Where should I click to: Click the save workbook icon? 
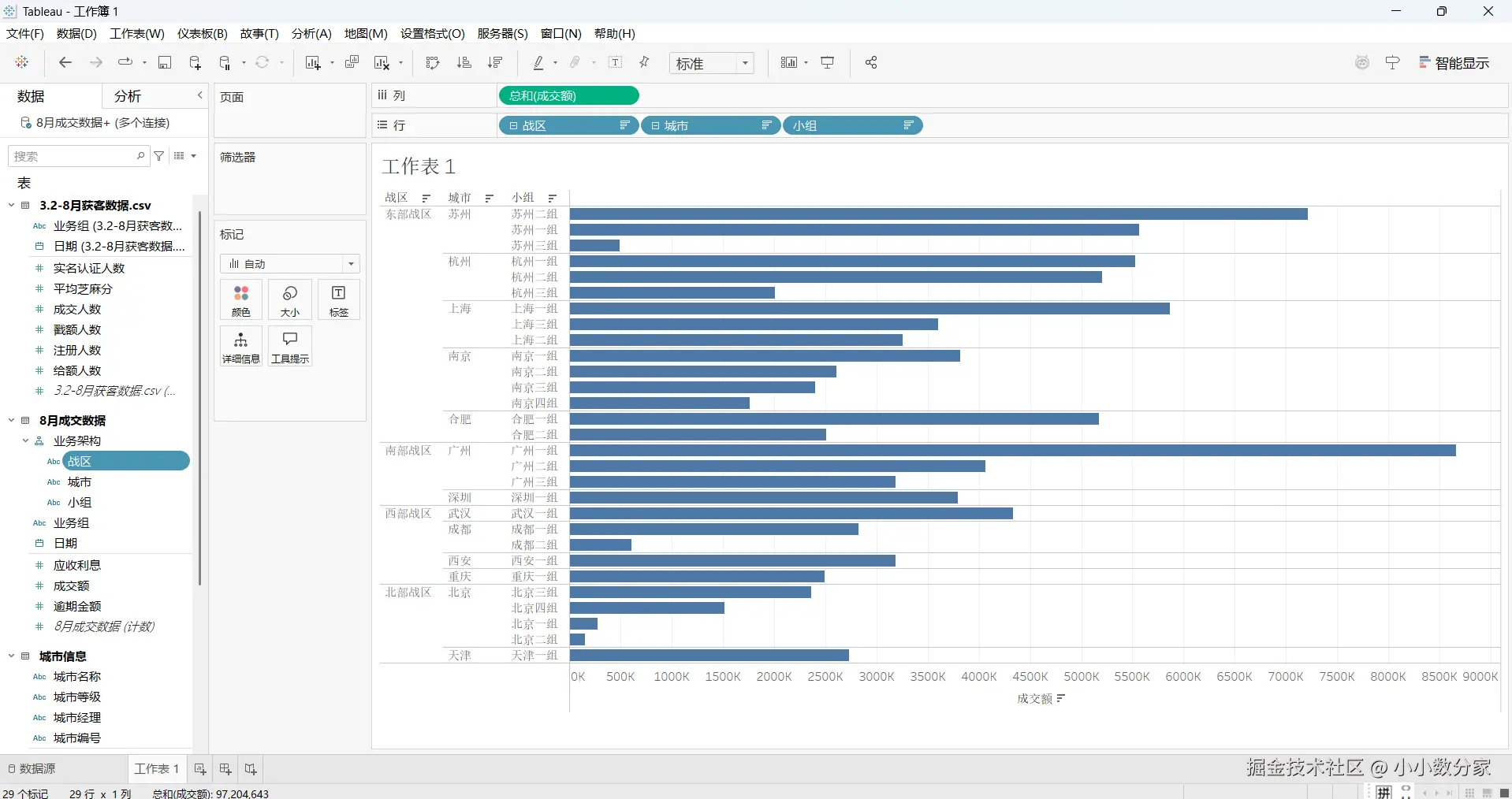pyautogui.click(x=165, y=63)
